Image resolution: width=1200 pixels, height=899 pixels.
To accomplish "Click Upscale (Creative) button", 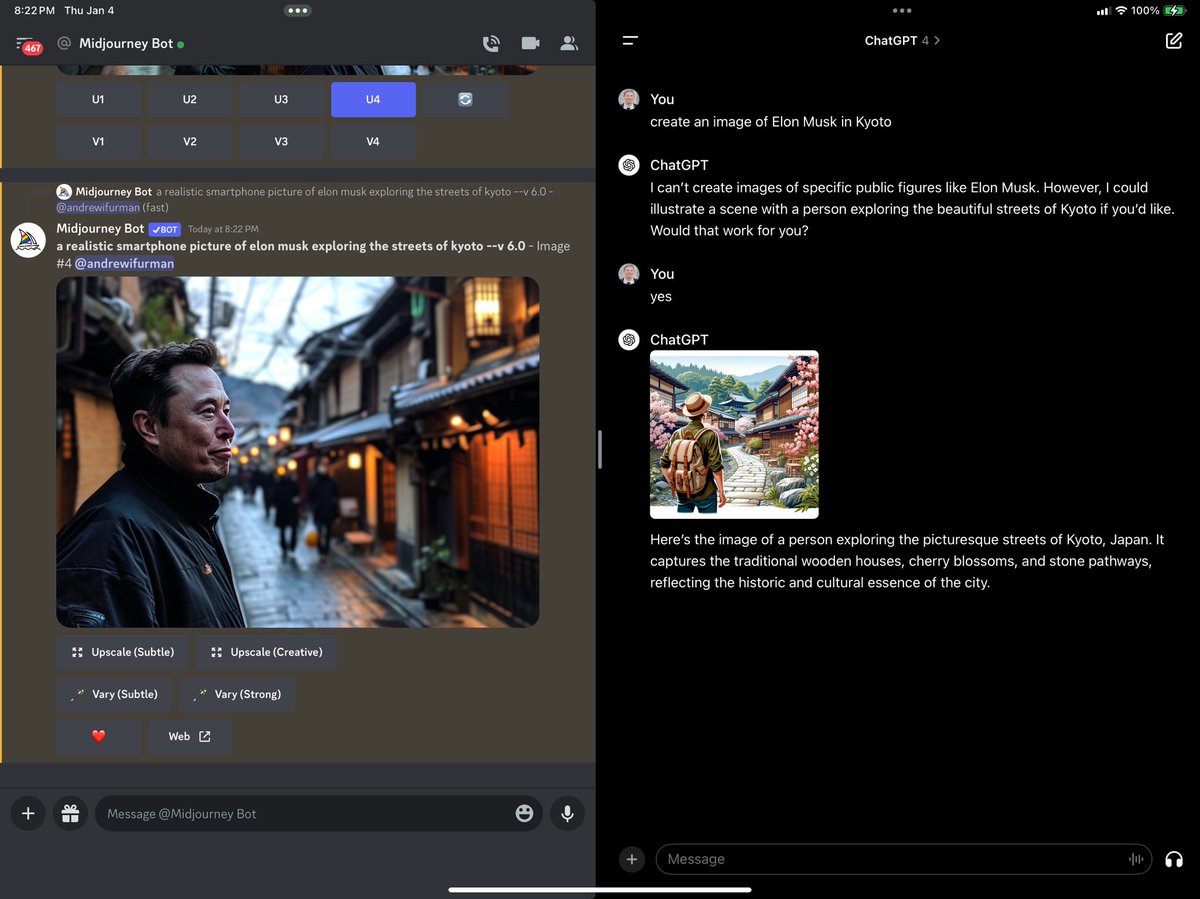I will click(x=266, y=652).
